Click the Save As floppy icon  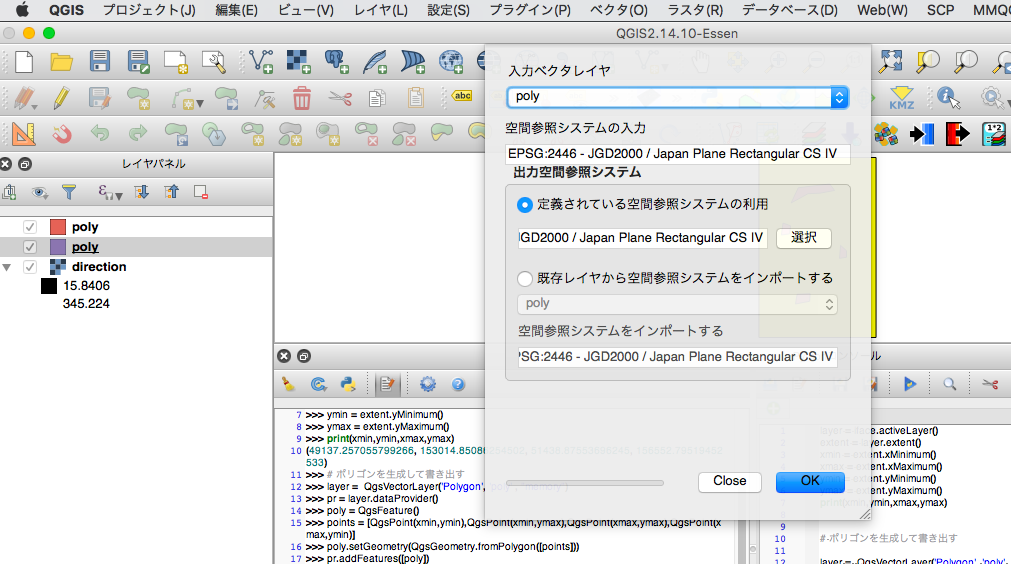pyautogui.click(x=138, y=61)
